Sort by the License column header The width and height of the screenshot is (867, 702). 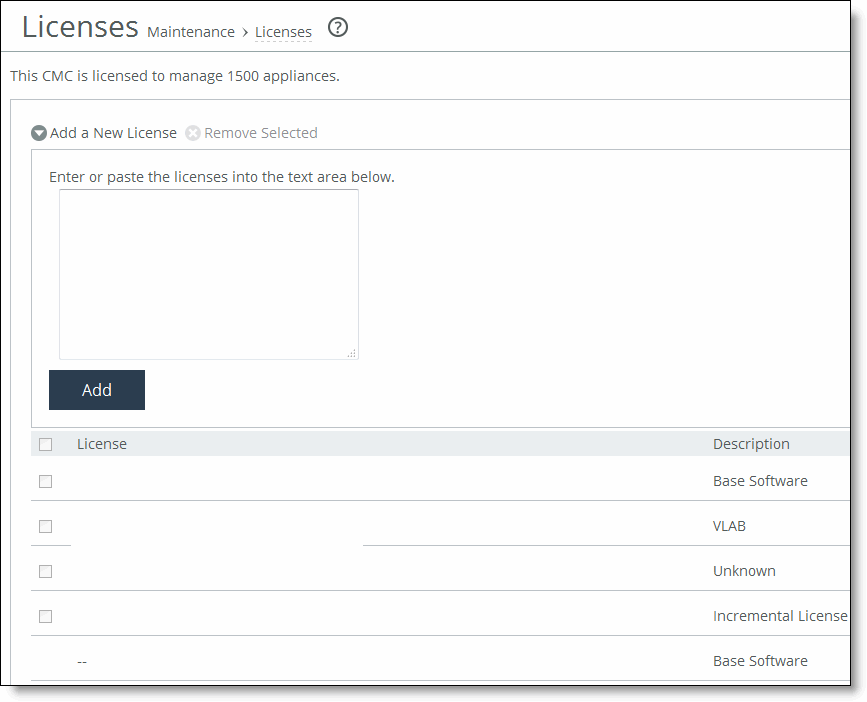[x=102, y=444]
